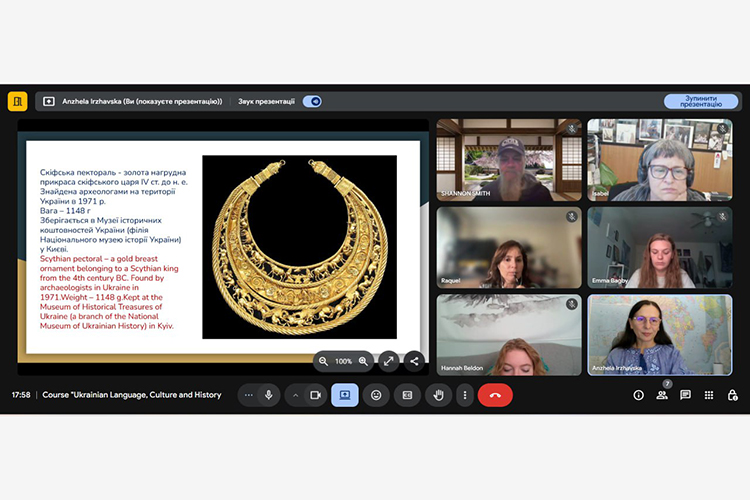Image resolution: width=750 pixels, height=500 pixels.
Task: Click the screen share presentation icon
Action: point(344,395)
